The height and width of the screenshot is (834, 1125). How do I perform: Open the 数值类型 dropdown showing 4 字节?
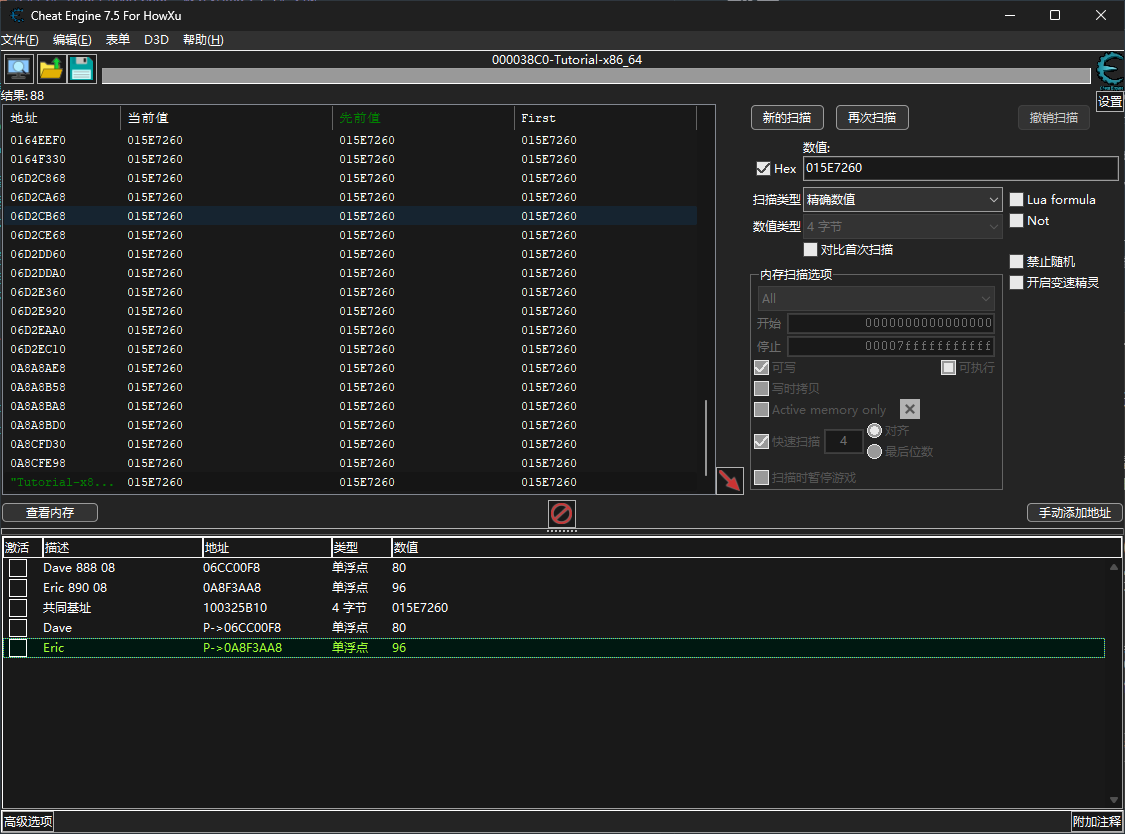point(902,227)
